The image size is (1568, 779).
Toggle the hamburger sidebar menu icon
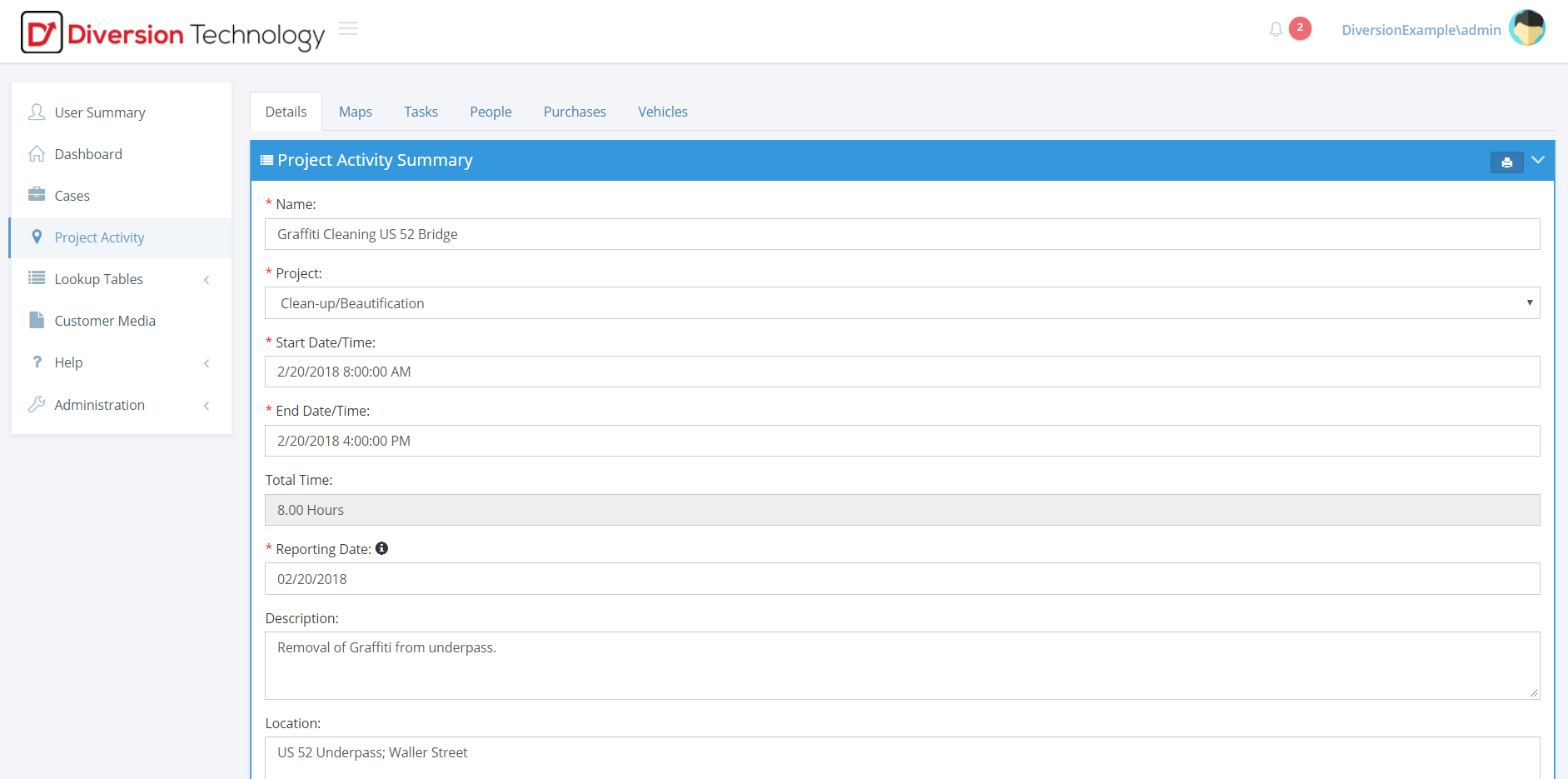coord(349,29)
